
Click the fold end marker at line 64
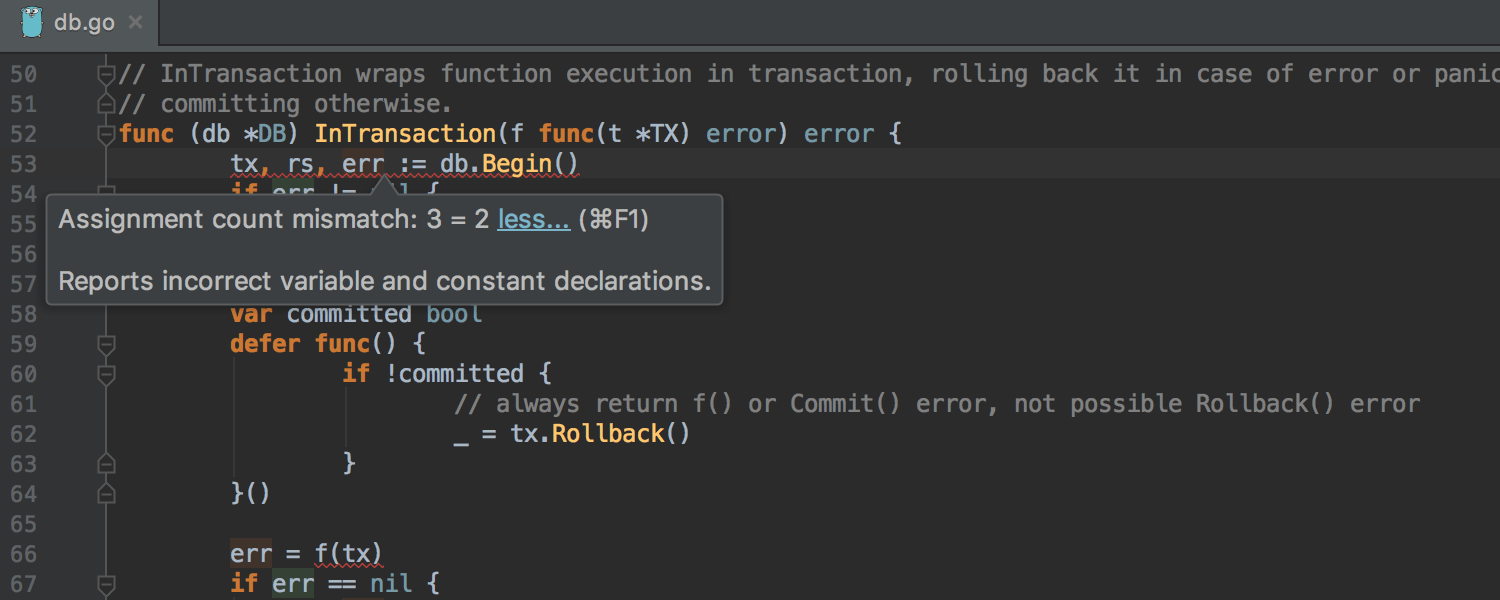tap(106, 494)
